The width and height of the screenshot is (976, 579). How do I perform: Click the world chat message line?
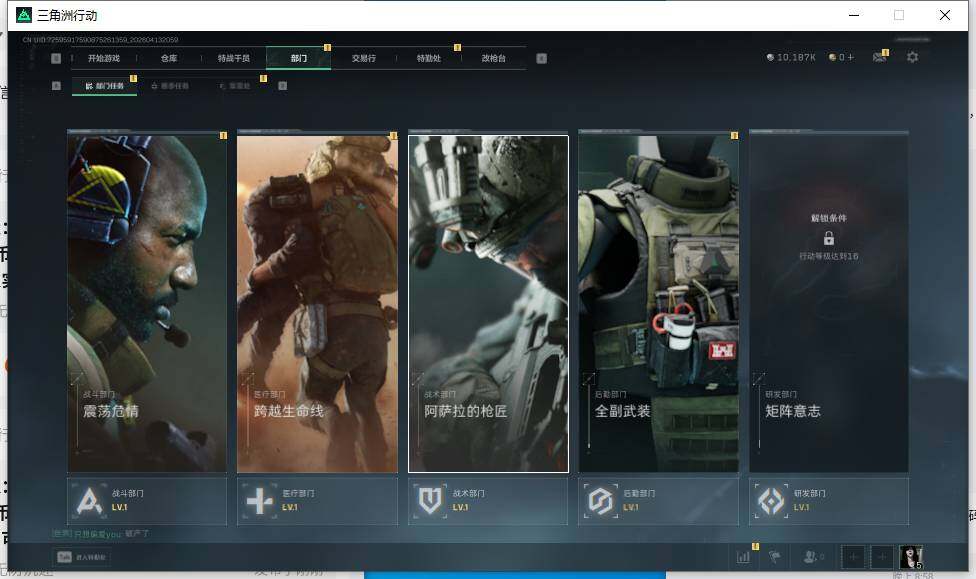[x=101, y=534]
